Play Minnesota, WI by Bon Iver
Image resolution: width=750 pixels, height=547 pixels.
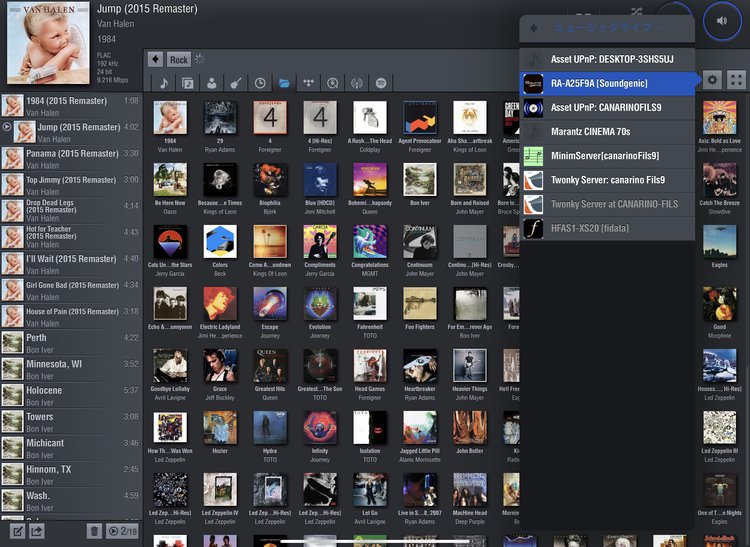point(71,369)
